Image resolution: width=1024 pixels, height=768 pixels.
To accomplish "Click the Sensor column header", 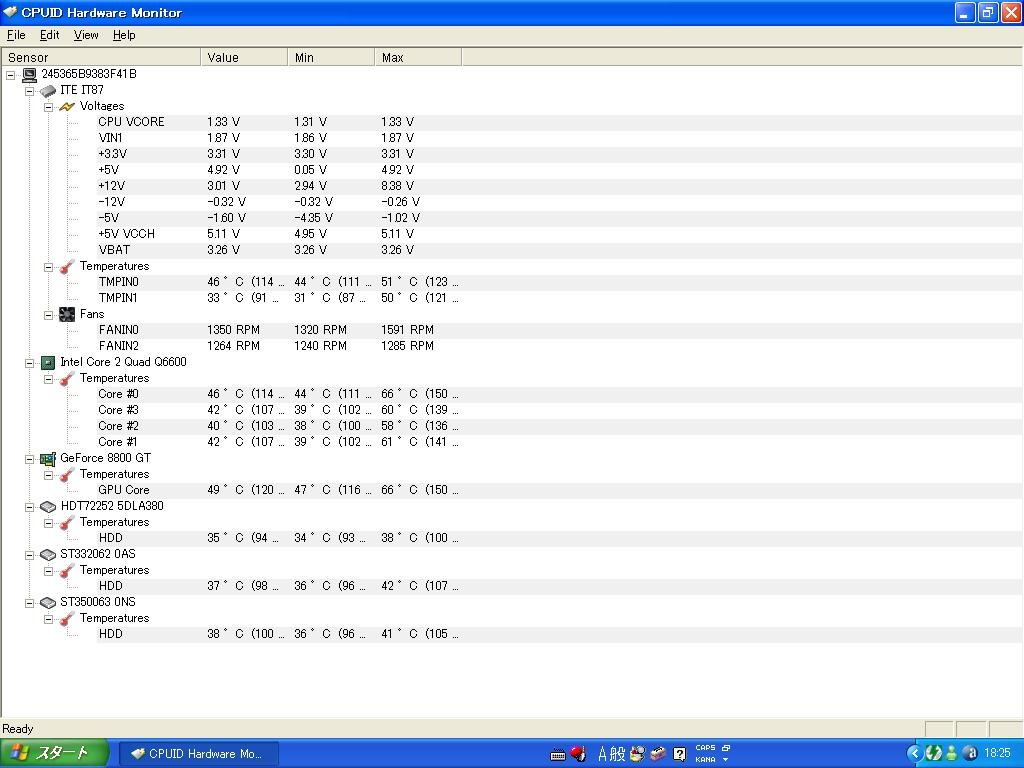I will tap(101, 57).
